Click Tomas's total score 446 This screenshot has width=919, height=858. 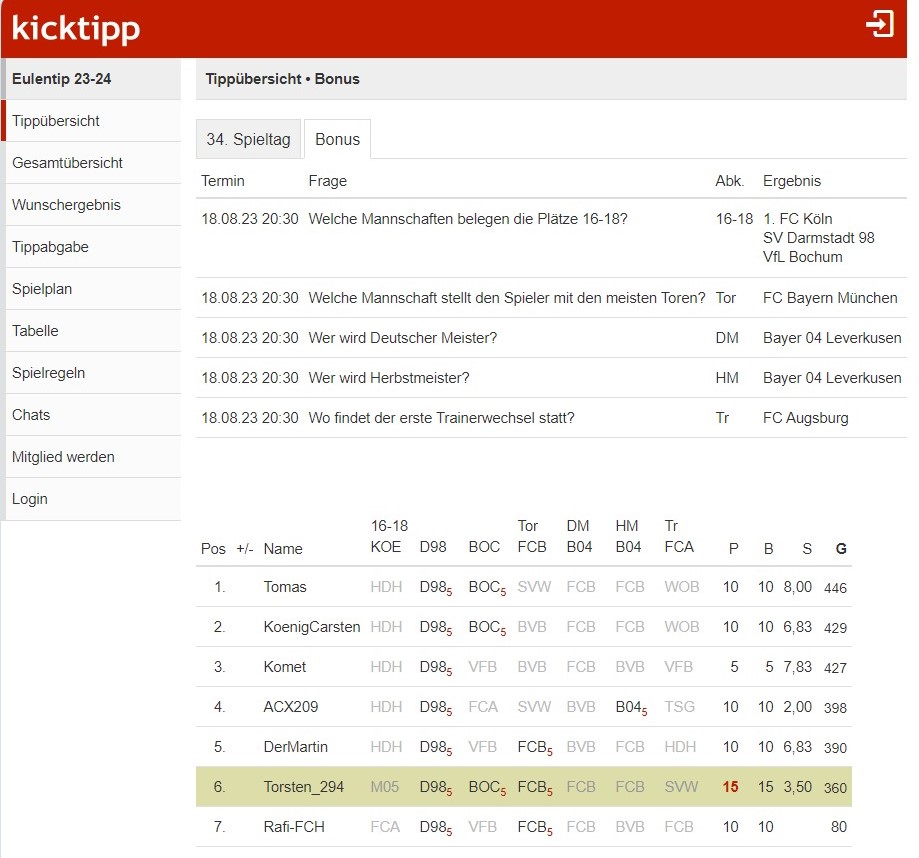(835, 588)
